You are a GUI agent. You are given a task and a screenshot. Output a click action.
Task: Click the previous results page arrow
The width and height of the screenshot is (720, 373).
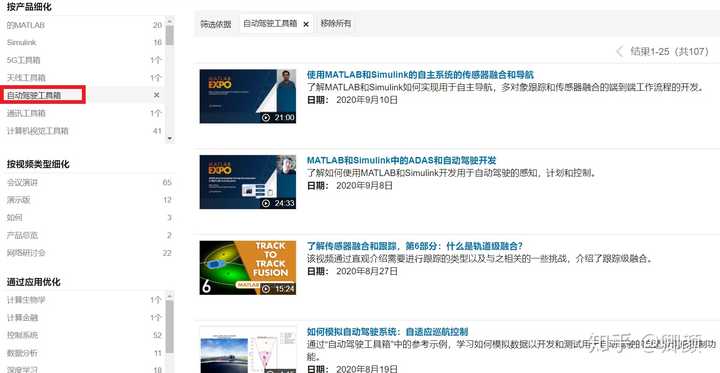pyautogui.click(x=619, y=51)
